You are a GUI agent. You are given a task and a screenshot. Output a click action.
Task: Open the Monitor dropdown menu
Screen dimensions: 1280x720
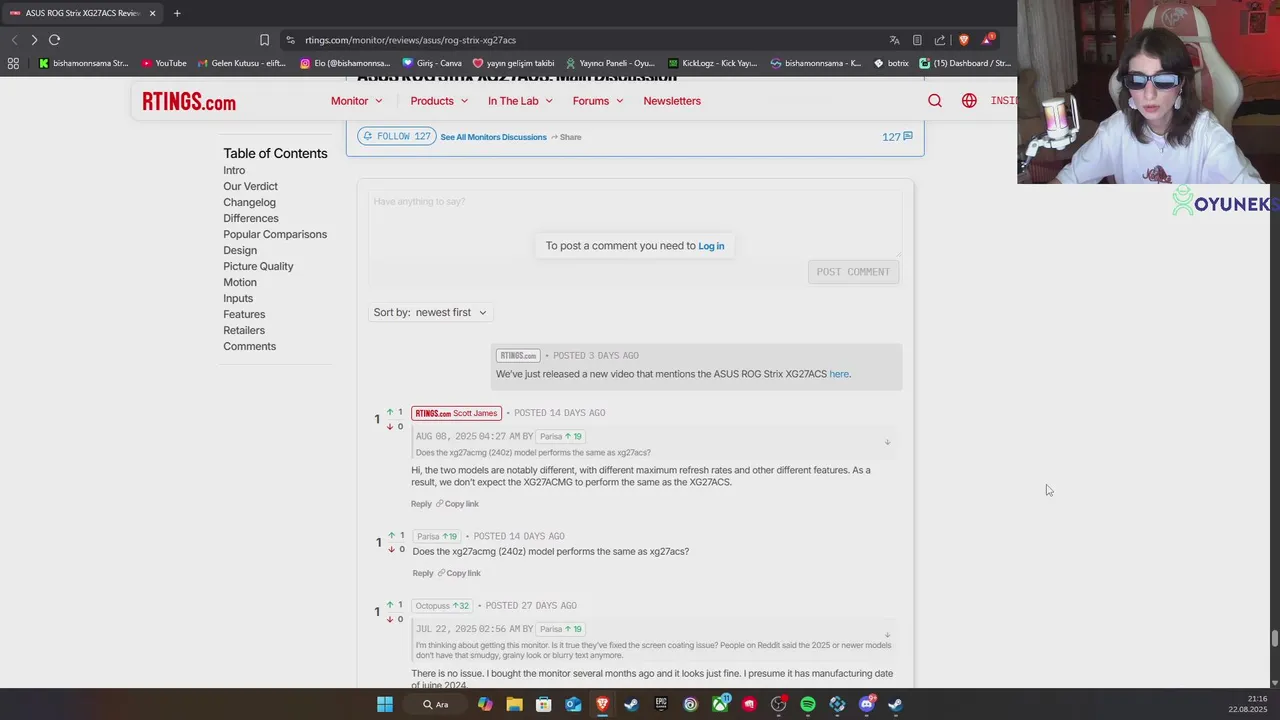pos(357,101)
